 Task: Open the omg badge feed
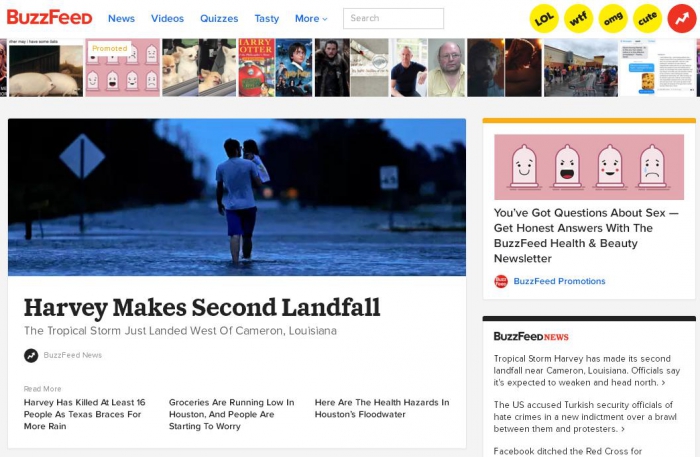[613, 18]
